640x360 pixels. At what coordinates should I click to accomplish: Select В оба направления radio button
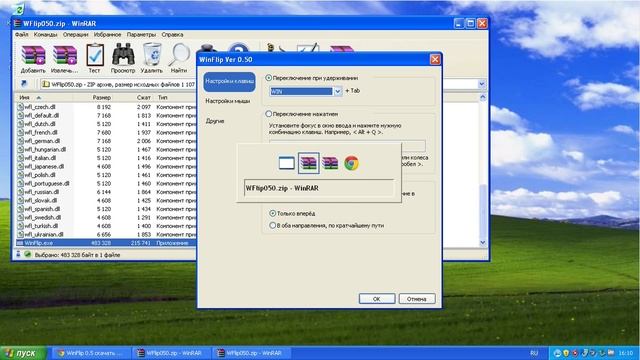(x=272, y=225)
